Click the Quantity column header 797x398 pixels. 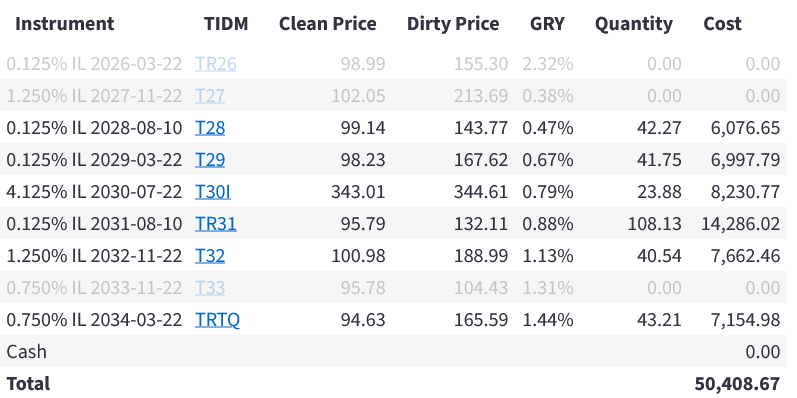click(634, 24)
